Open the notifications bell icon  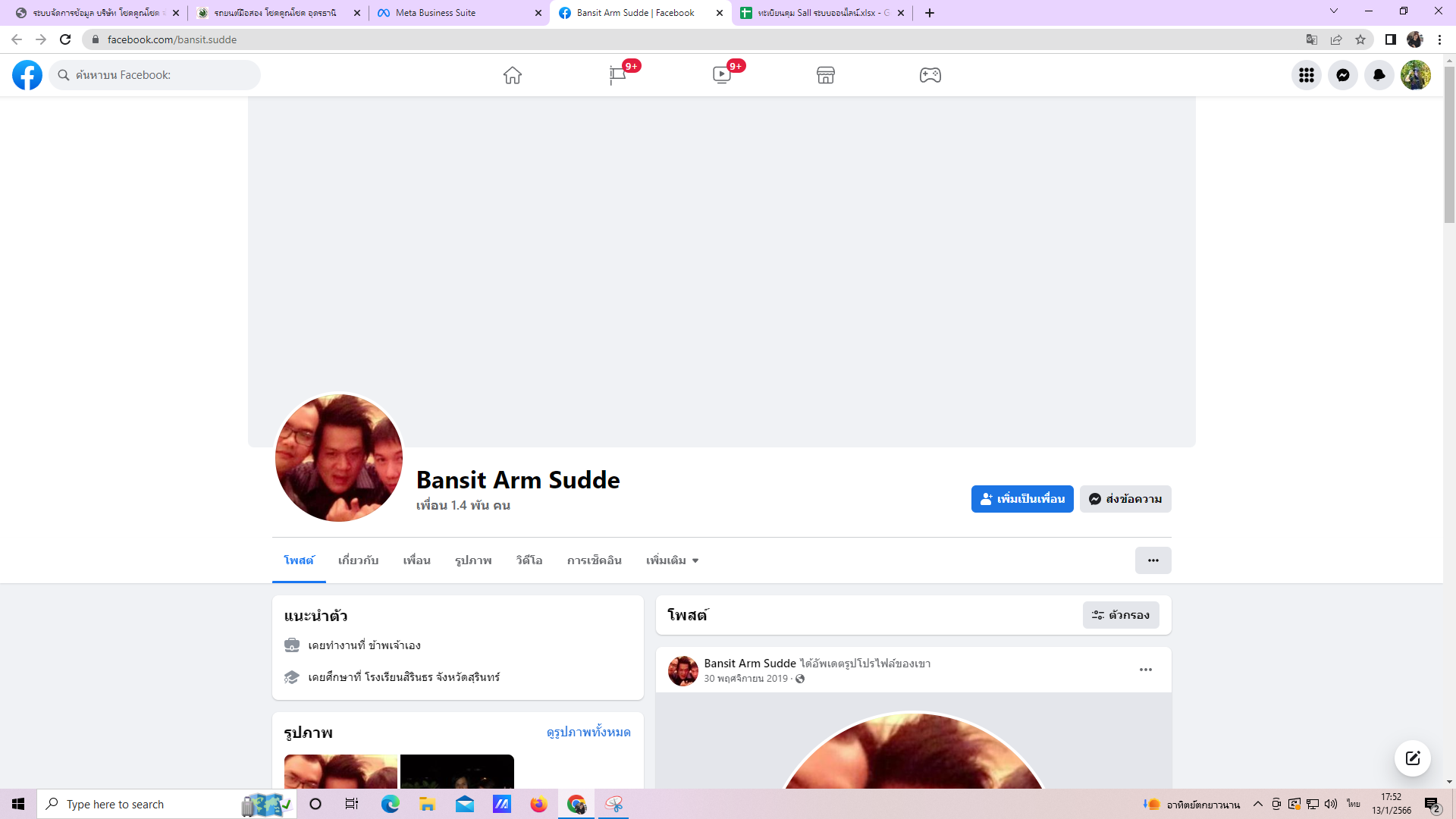[1379, 75]
